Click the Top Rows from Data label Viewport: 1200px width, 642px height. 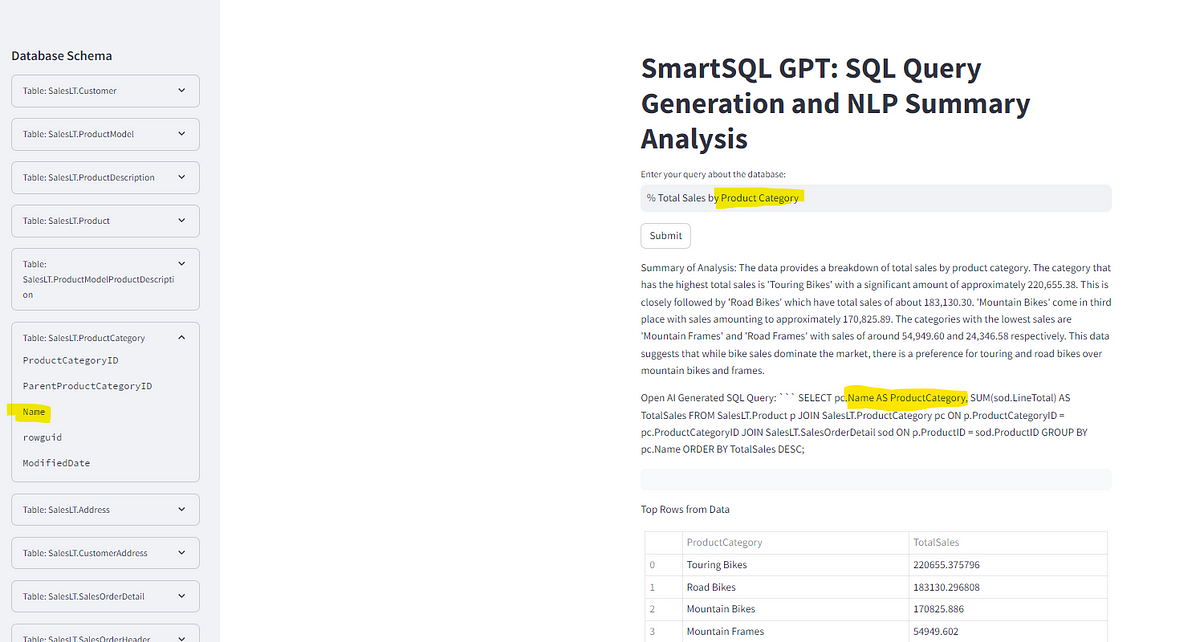(685, 509)
